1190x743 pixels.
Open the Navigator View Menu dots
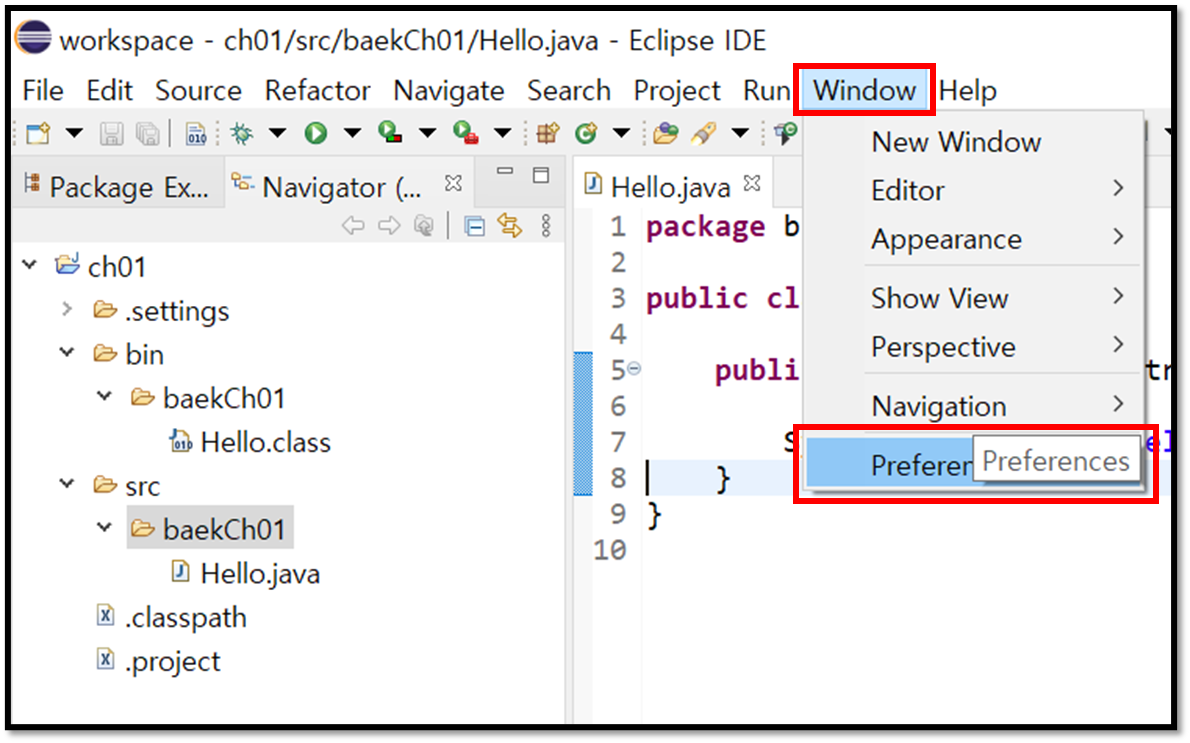(546, 225)
